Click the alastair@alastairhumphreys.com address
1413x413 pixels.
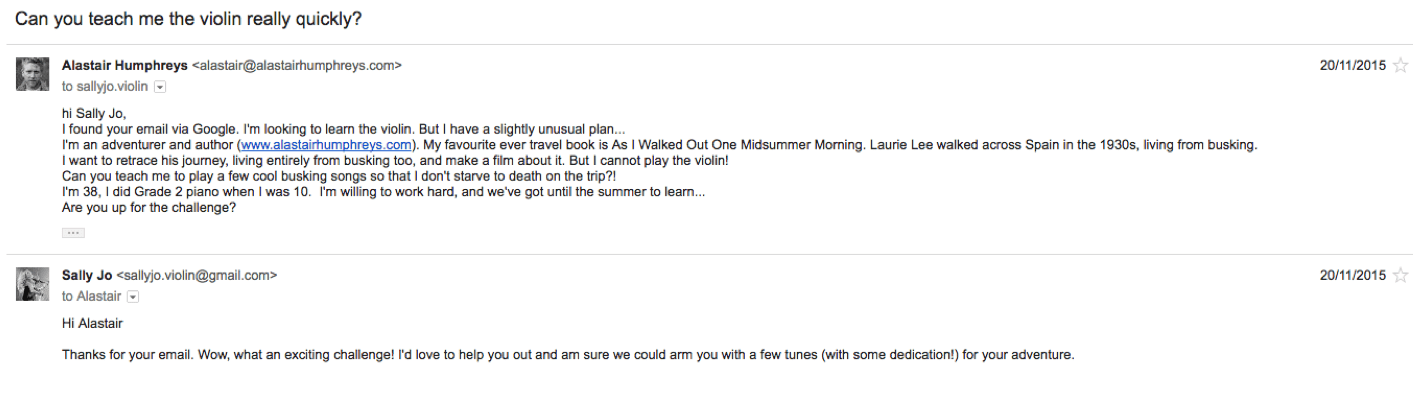(296, 65)
